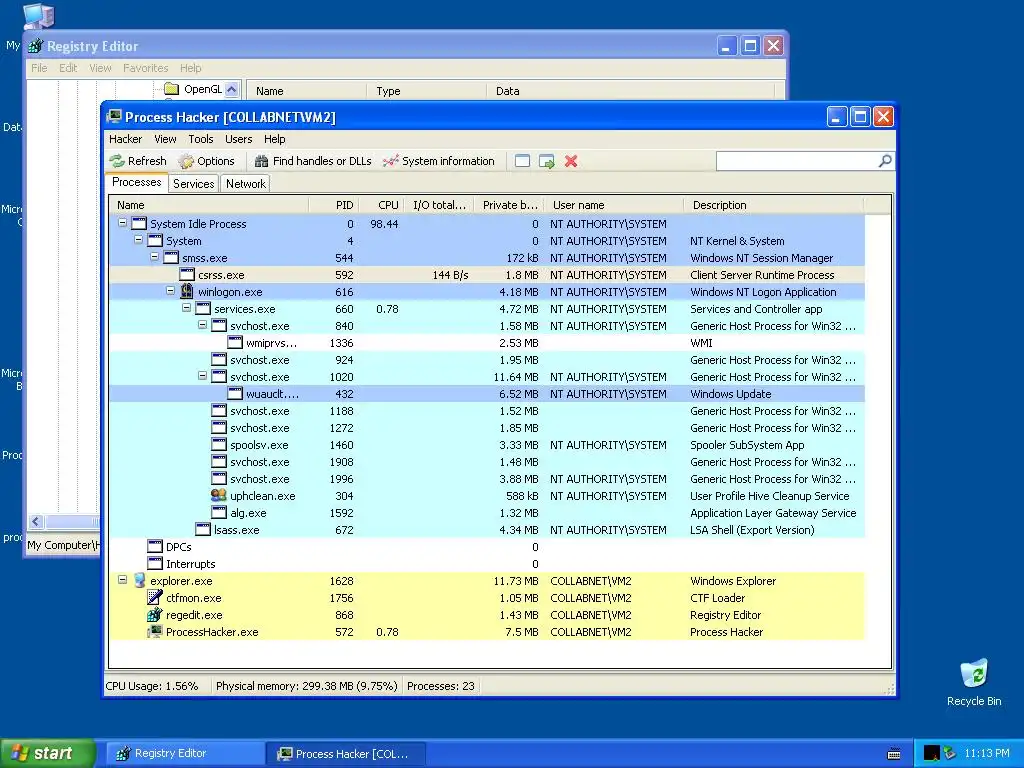Viewport: 1024px width, 768px height.
Task: Click the Recycle Bin desktop icon
Action: [x=974, y=674]
